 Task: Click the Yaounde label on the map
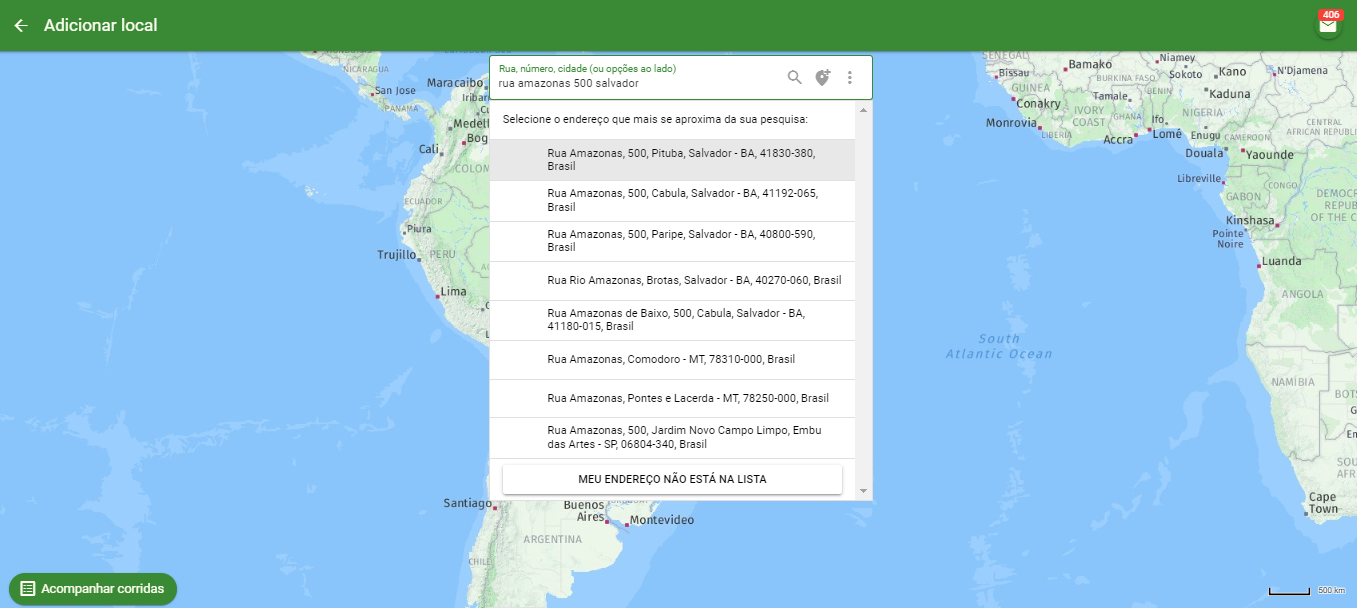click(1269, 155)
